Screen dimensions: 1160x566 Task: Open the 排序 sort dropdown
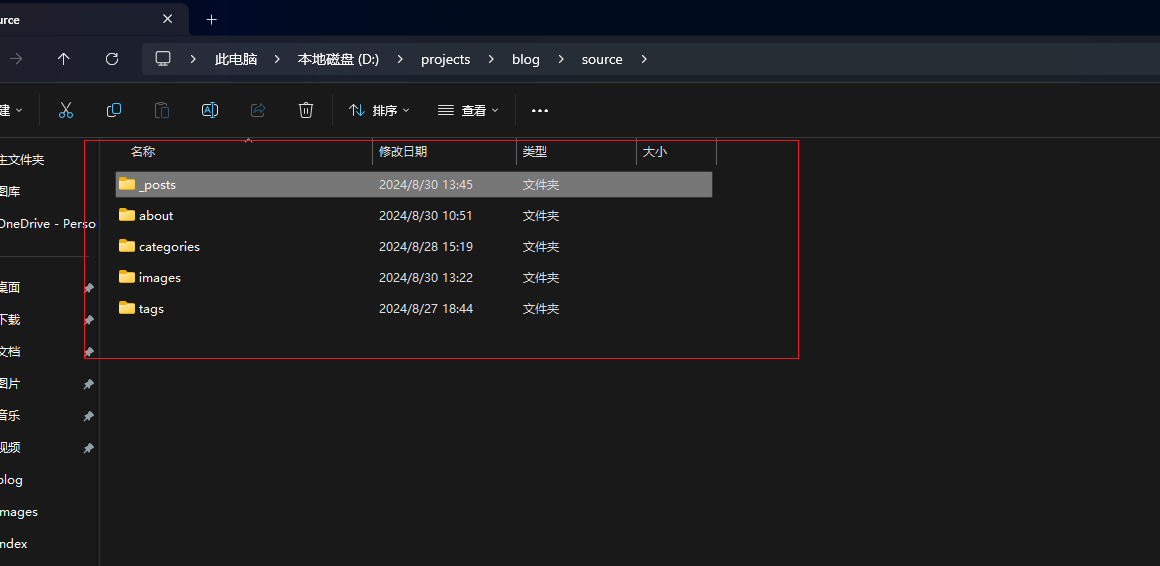coord(379,110)
